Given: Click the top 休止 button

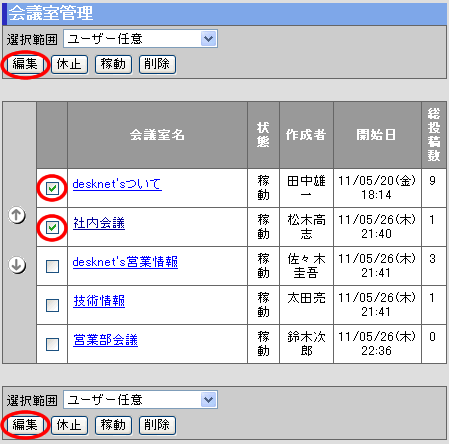Looking at the screenshot, I should coord(69,64).
